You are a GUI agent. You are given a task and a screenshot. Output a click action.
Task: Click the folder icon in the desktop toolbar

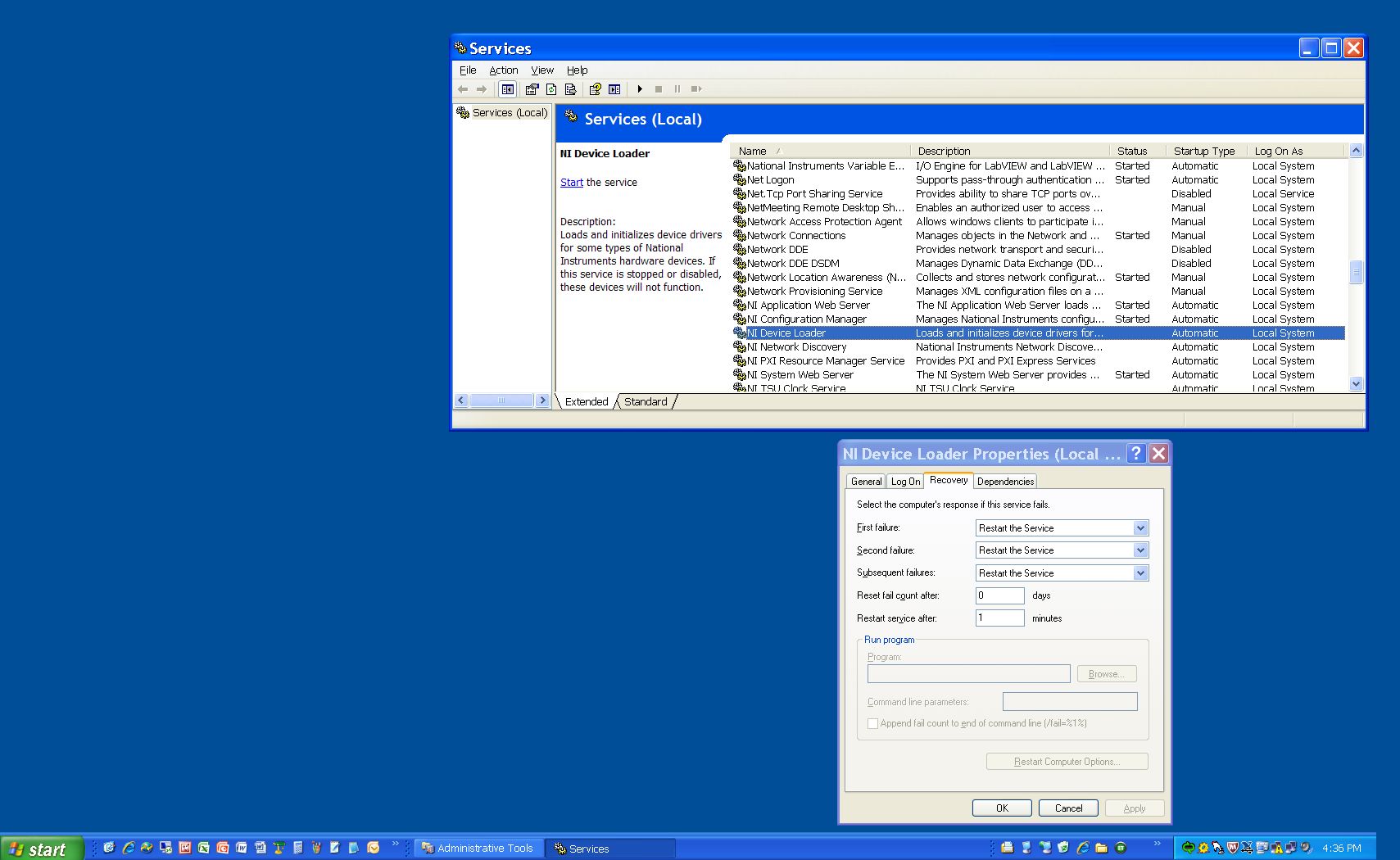(1102, 848)
